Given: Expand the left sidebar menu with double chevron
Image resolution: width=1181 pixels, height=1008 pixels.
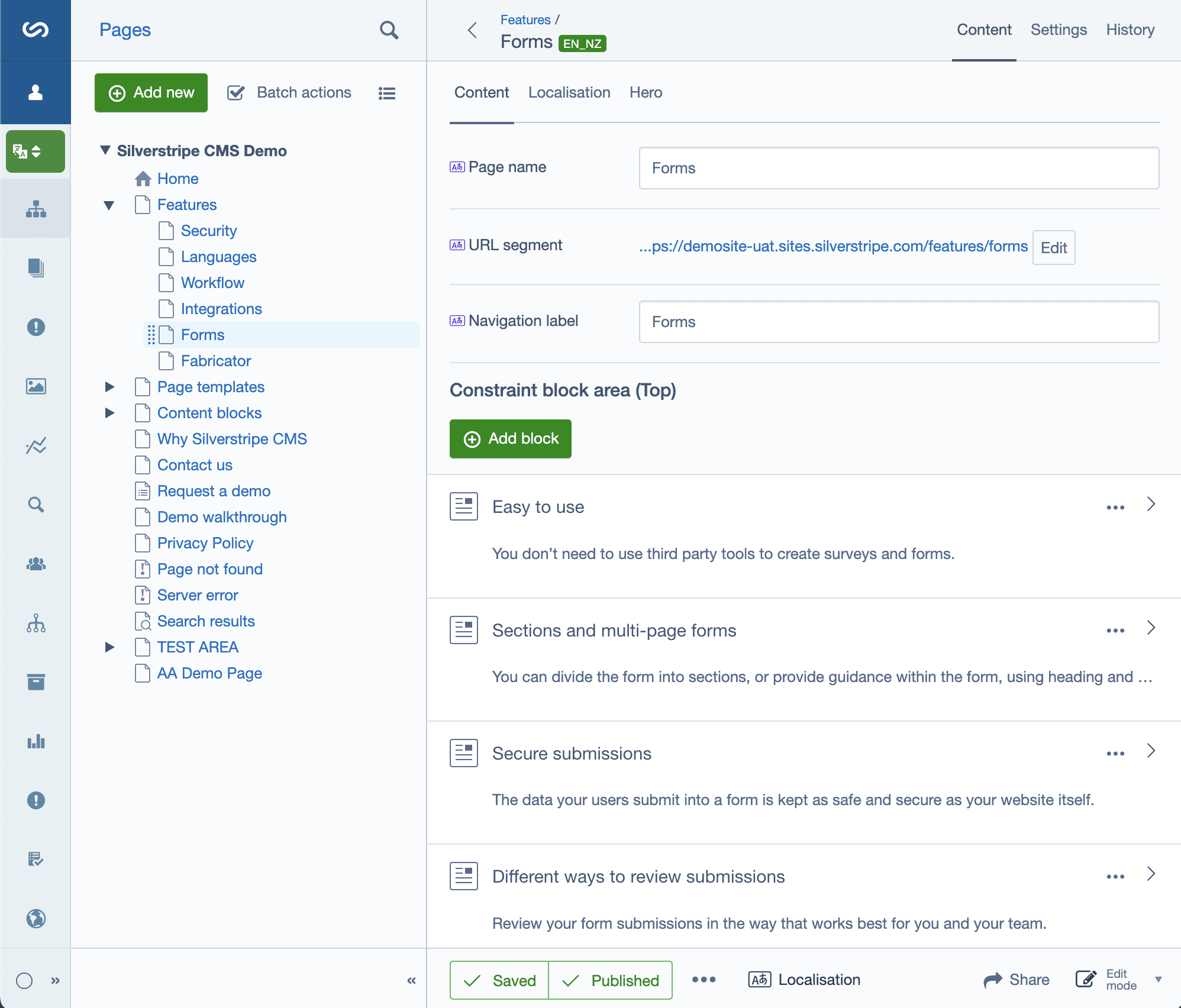Looking at the screenshot, I should click(x=55, y=981).
